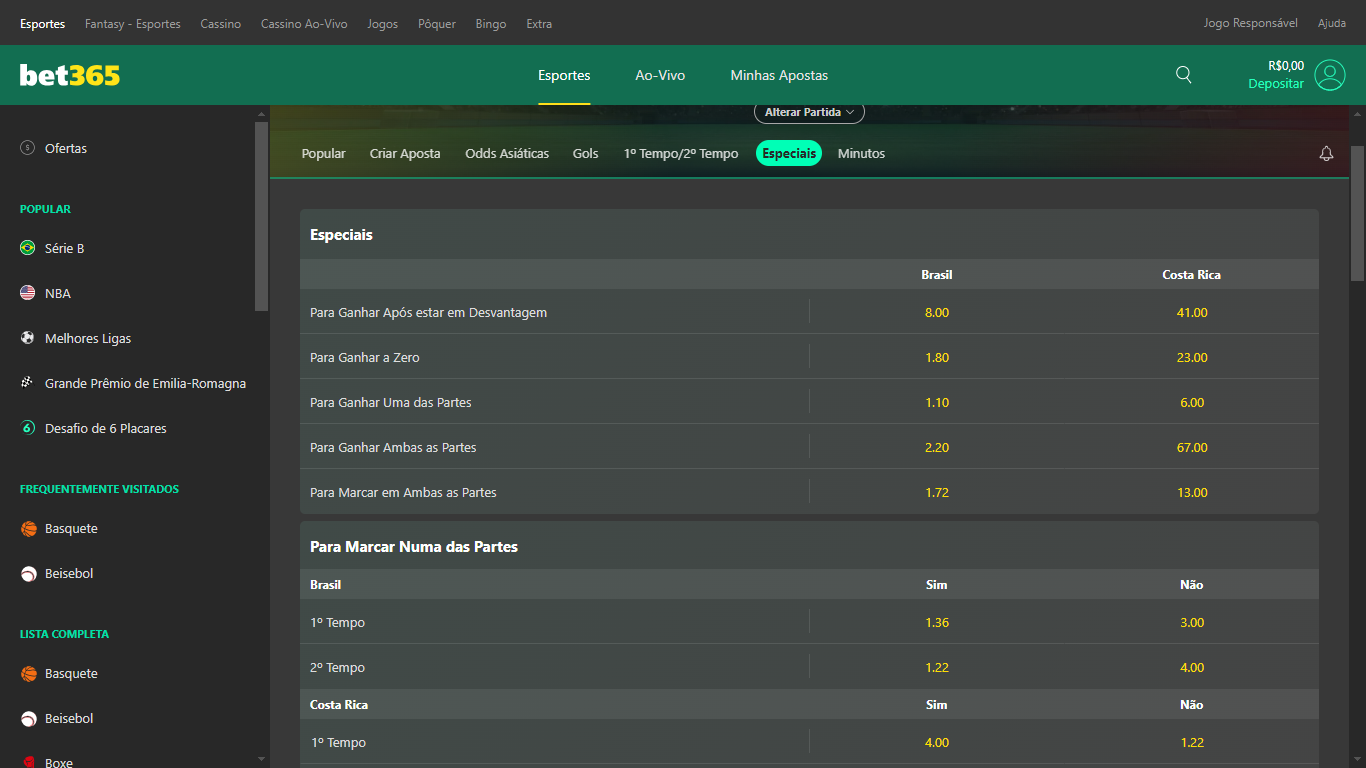The image size is (1366, 768).
Task: Select Brasil 1º Tempo Não 3.00
Action: tap(1192, 622)
